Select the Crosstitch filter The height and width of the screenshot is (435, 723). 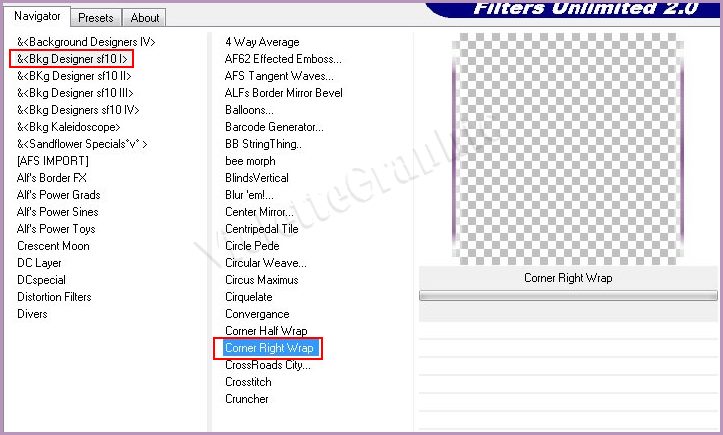tap(248, 382)
